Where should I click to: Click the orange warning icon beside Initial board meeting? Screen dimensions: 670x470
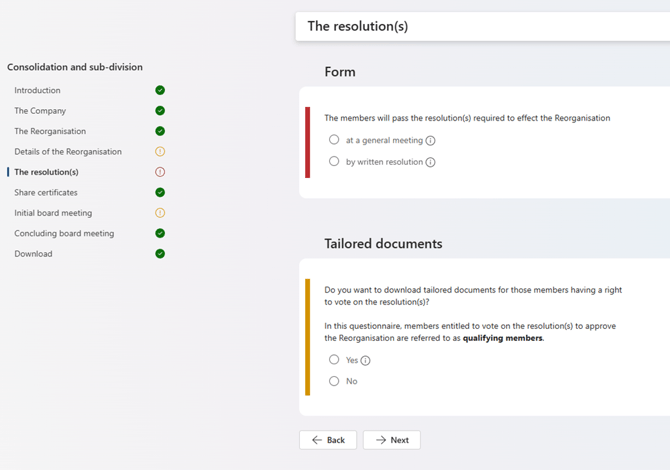tap(160, 213)
